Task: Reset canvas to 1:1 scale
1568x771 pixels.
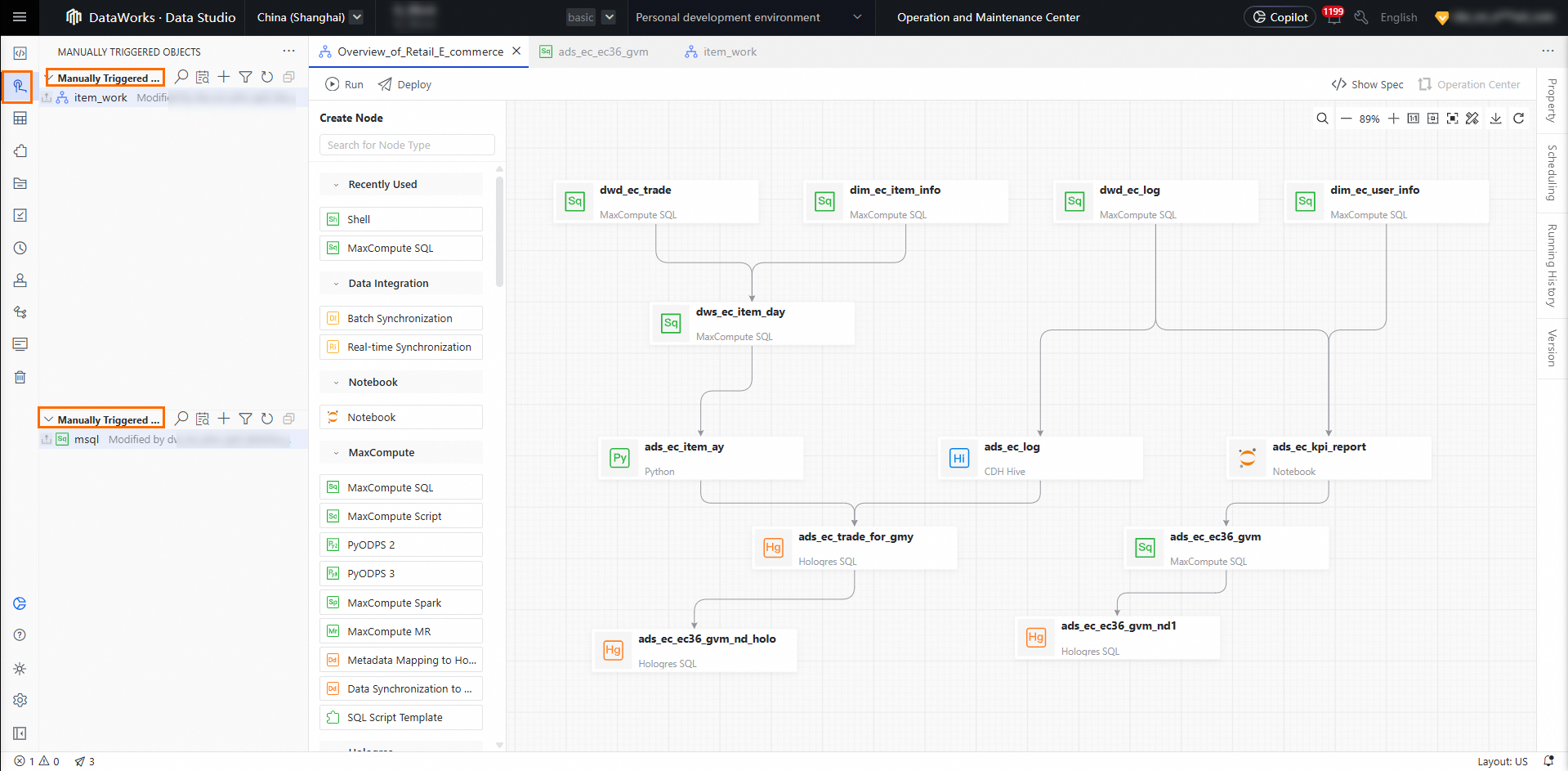Action: tap(1413, 119)
